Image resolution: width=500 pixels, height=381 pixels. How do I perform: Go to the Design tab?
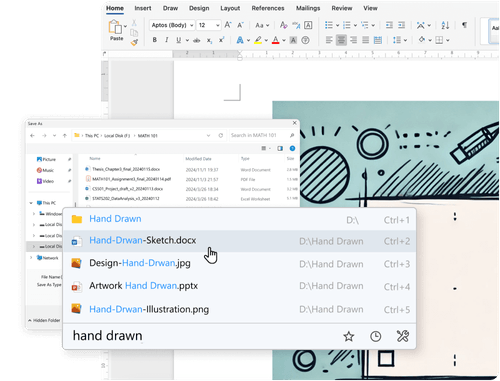[x=199, y=8]
